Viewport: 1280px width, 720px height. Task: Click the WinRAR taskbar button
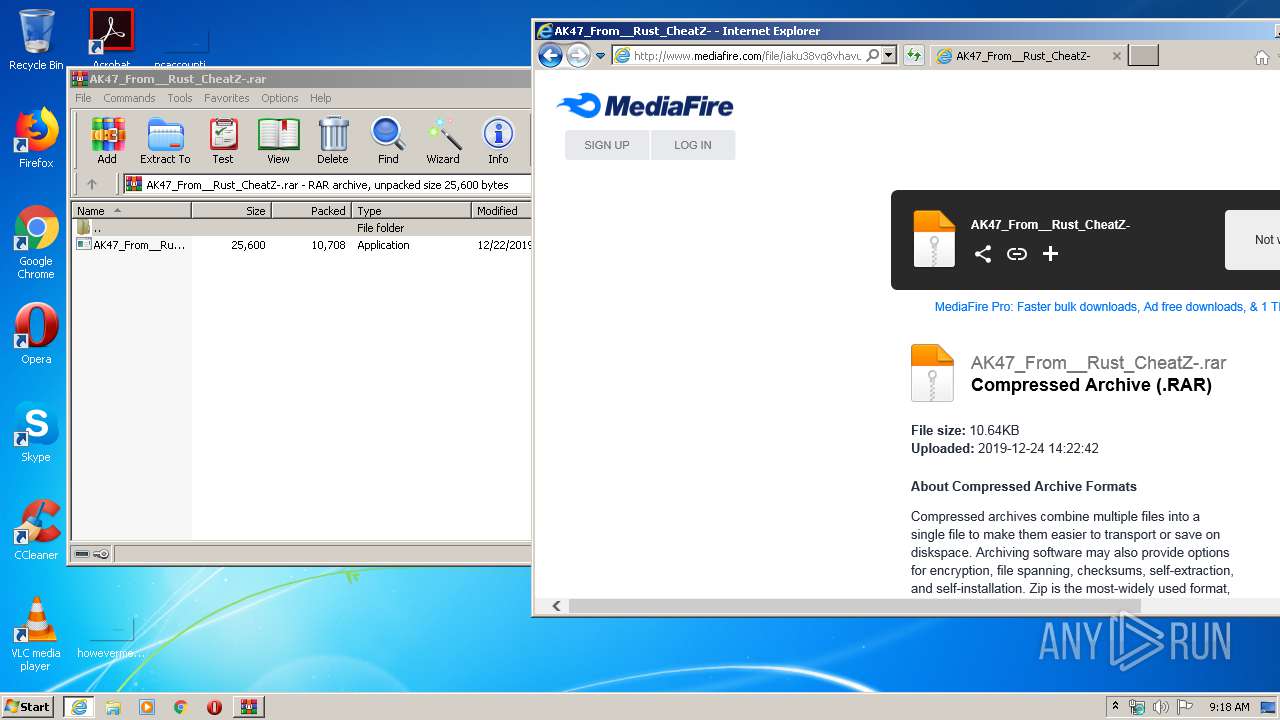pyautogui.click(x=248, y=707)
